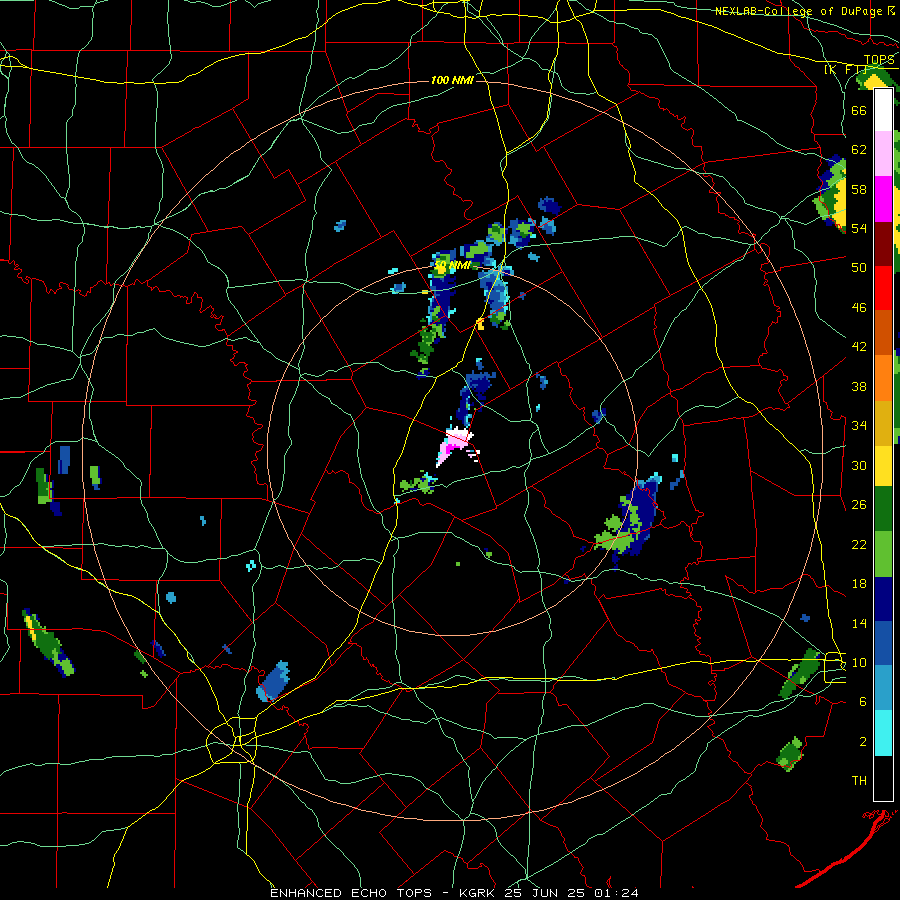Click the '66' legend value
900x900 pixels.
coord(859,110)
